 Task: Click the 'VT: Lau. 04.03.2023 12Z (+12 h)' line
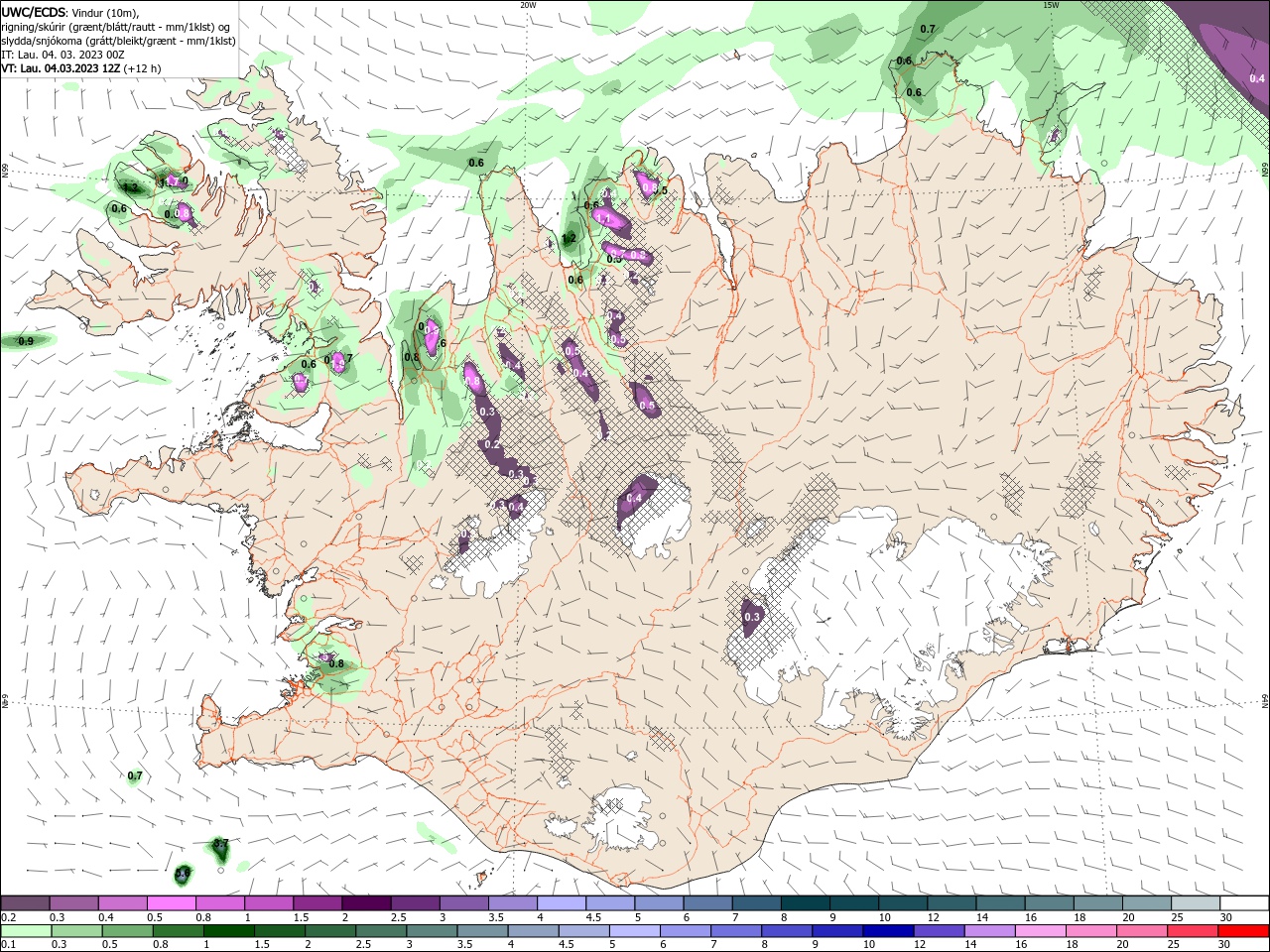coord(81,68)
